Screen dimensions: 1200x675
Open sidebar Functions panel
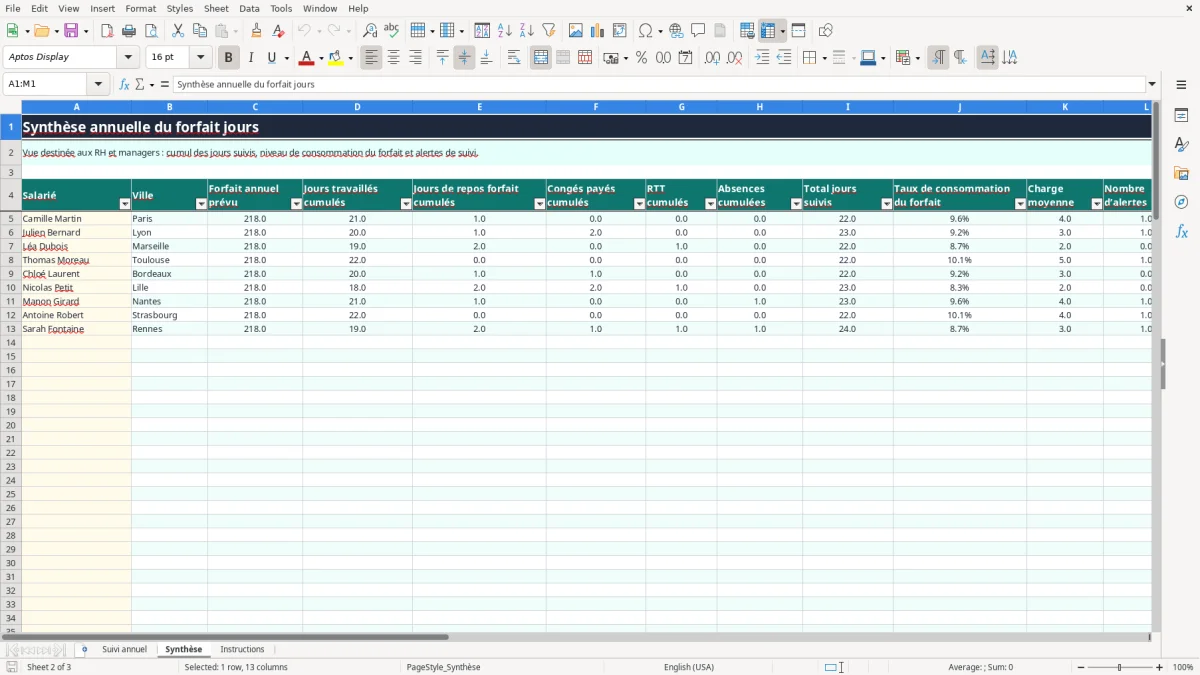coord(1181,231)
